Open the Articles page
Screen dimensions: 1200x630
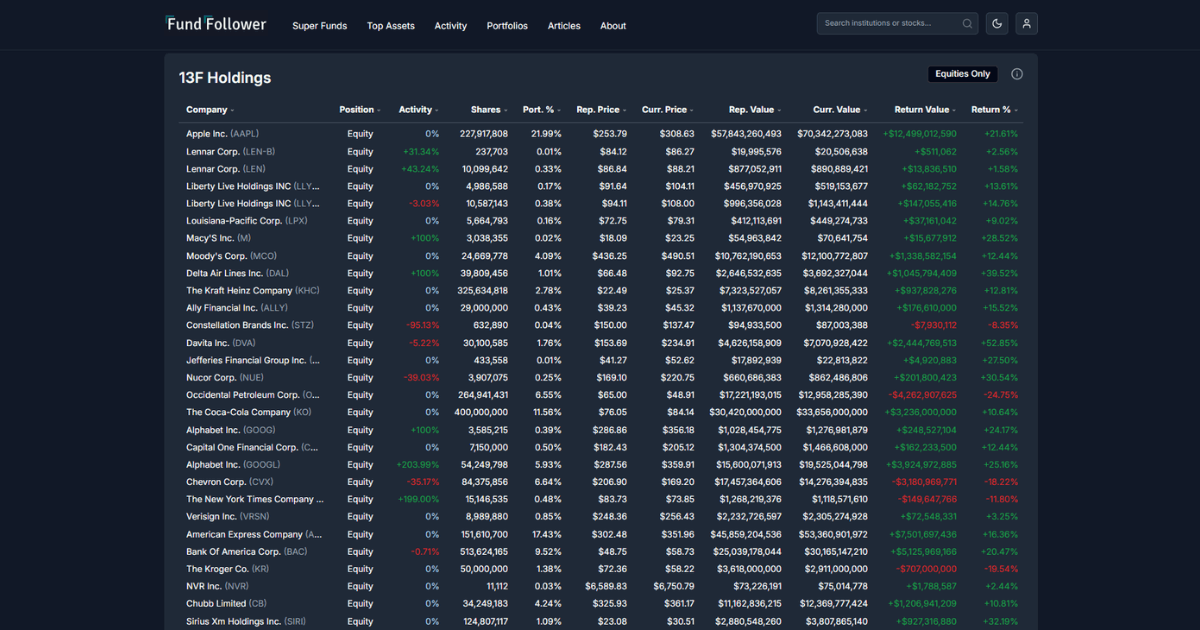point(564,26)
